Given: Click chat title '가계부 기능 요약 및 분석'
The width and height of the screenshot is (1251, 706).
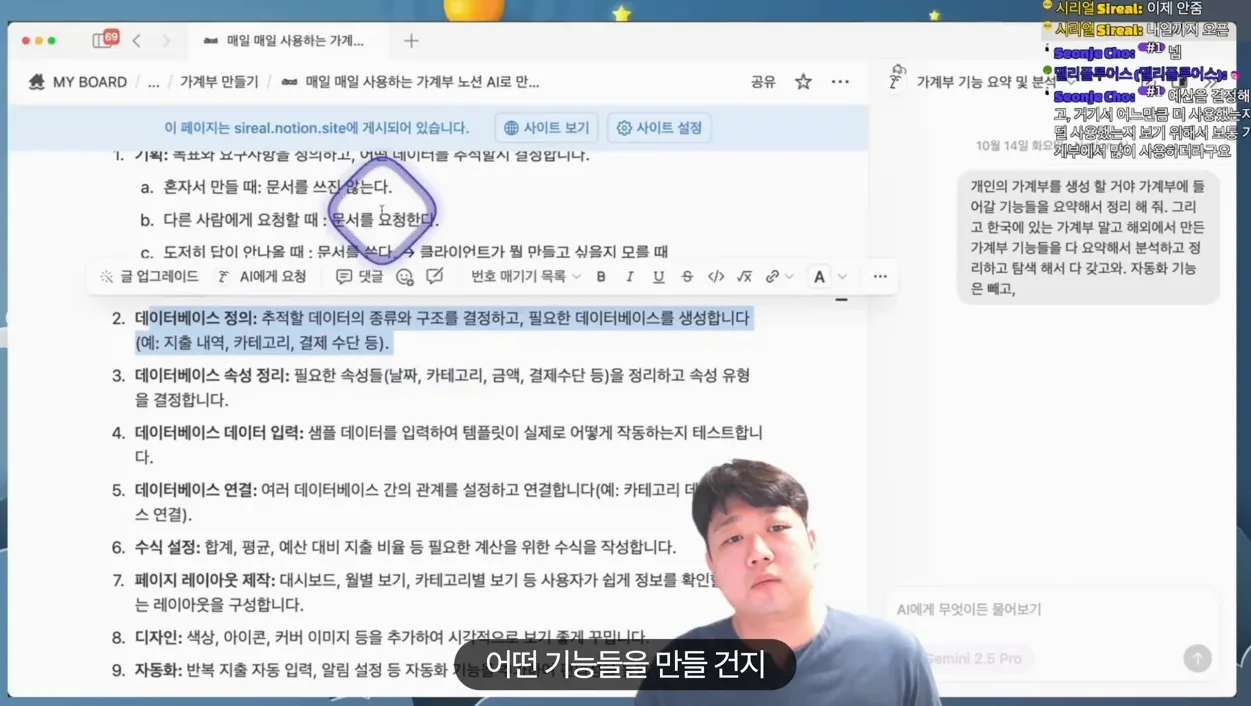Looking at the screenshot, I should tap(986, 82).
